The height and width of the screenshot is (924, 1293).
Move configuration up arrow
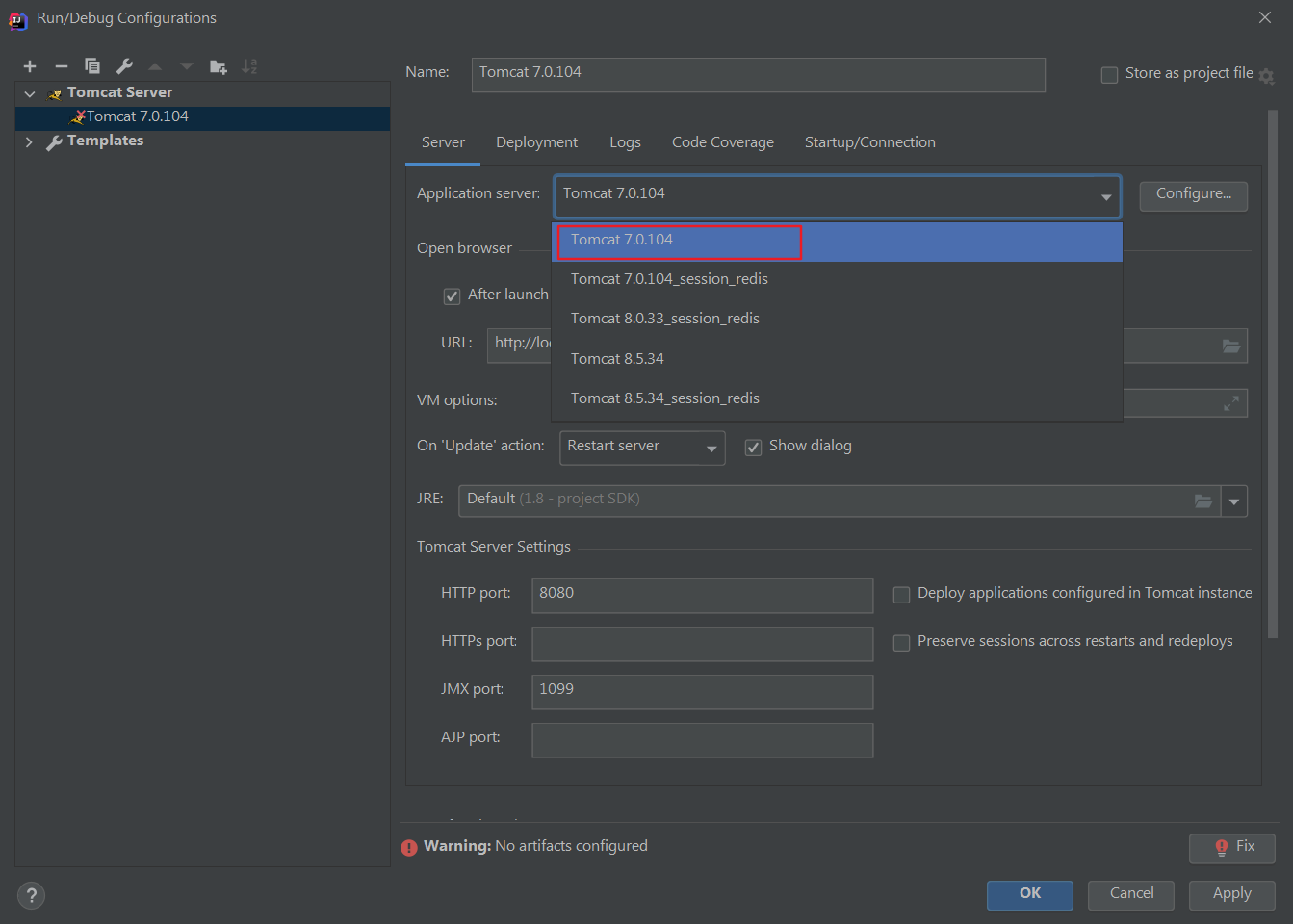pyautogui.click(x=155, y=66)
